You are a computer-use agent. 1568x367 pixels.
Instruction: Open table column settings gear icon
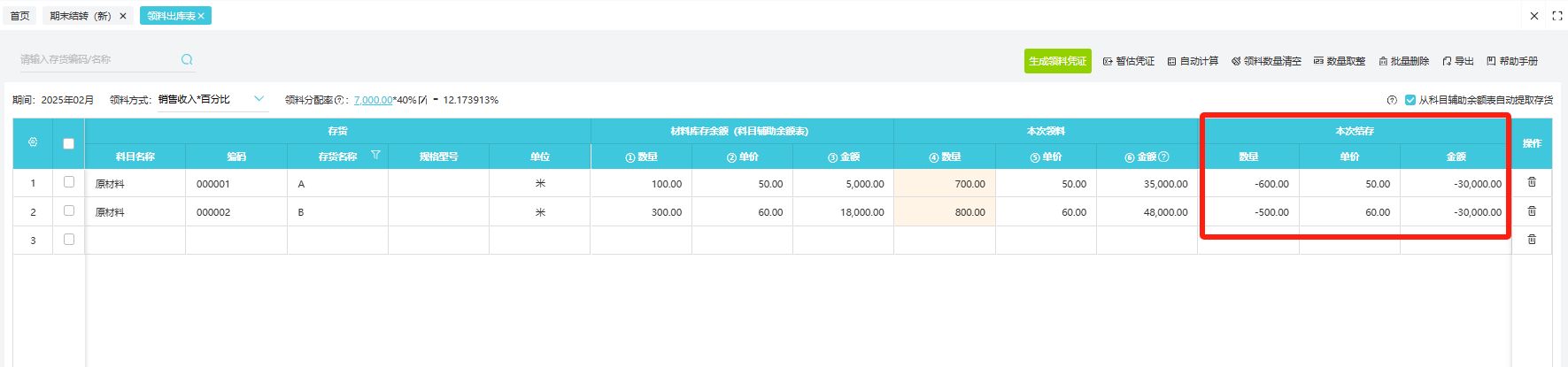[33, 142]
